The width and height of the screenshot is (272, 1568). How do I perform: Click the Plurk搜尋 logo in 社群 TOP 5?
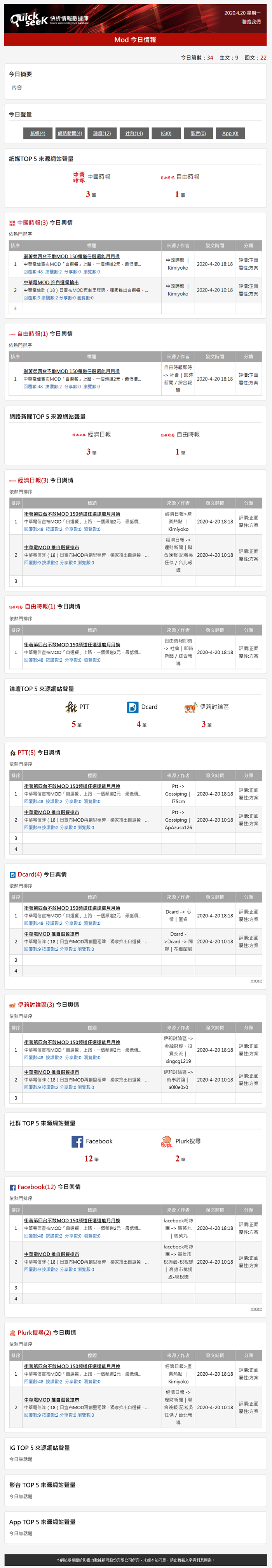click(166, 1141)
